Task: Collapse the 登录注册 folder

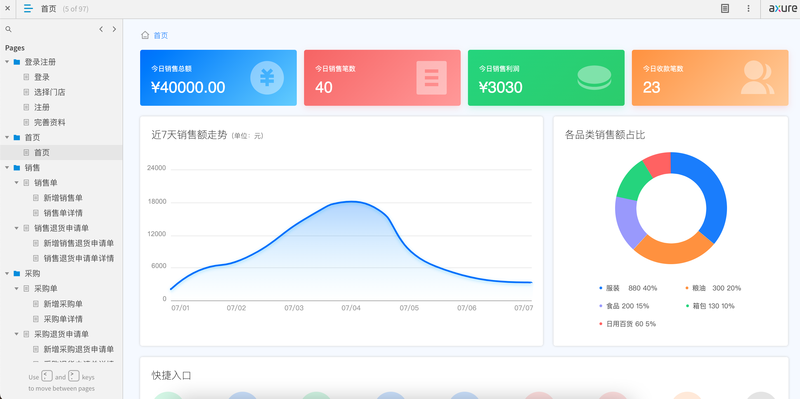Action: pyautogui.click(x=7, y=62)
